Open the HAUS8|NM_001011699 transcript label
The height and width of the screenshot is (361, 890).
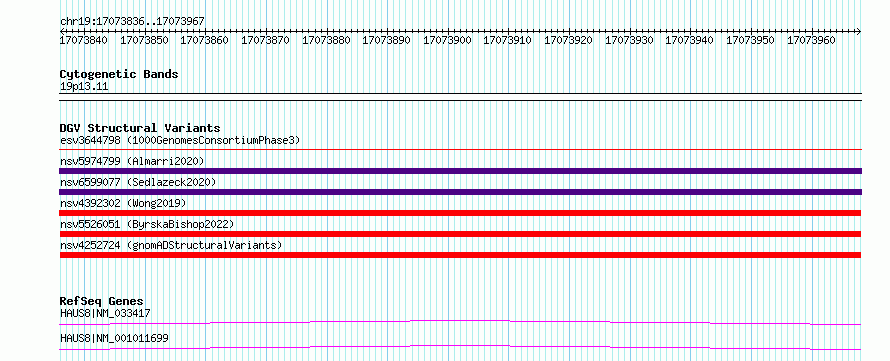114,338
